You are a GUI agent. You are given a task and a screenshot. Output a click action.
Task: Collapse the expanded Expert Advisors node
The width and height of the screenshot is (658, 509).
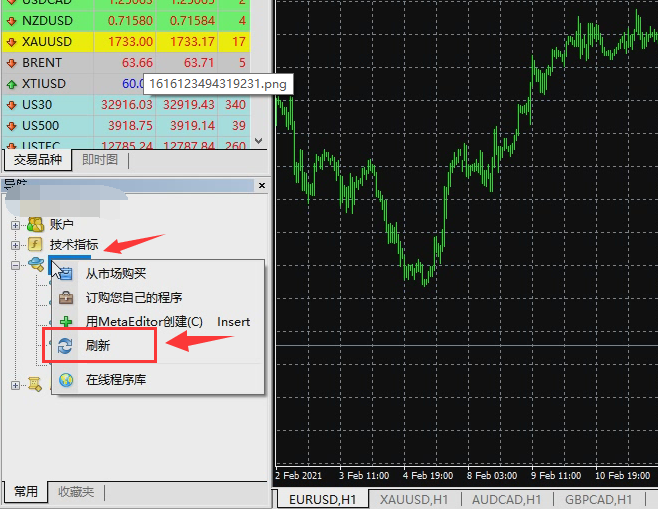(16, 265)
